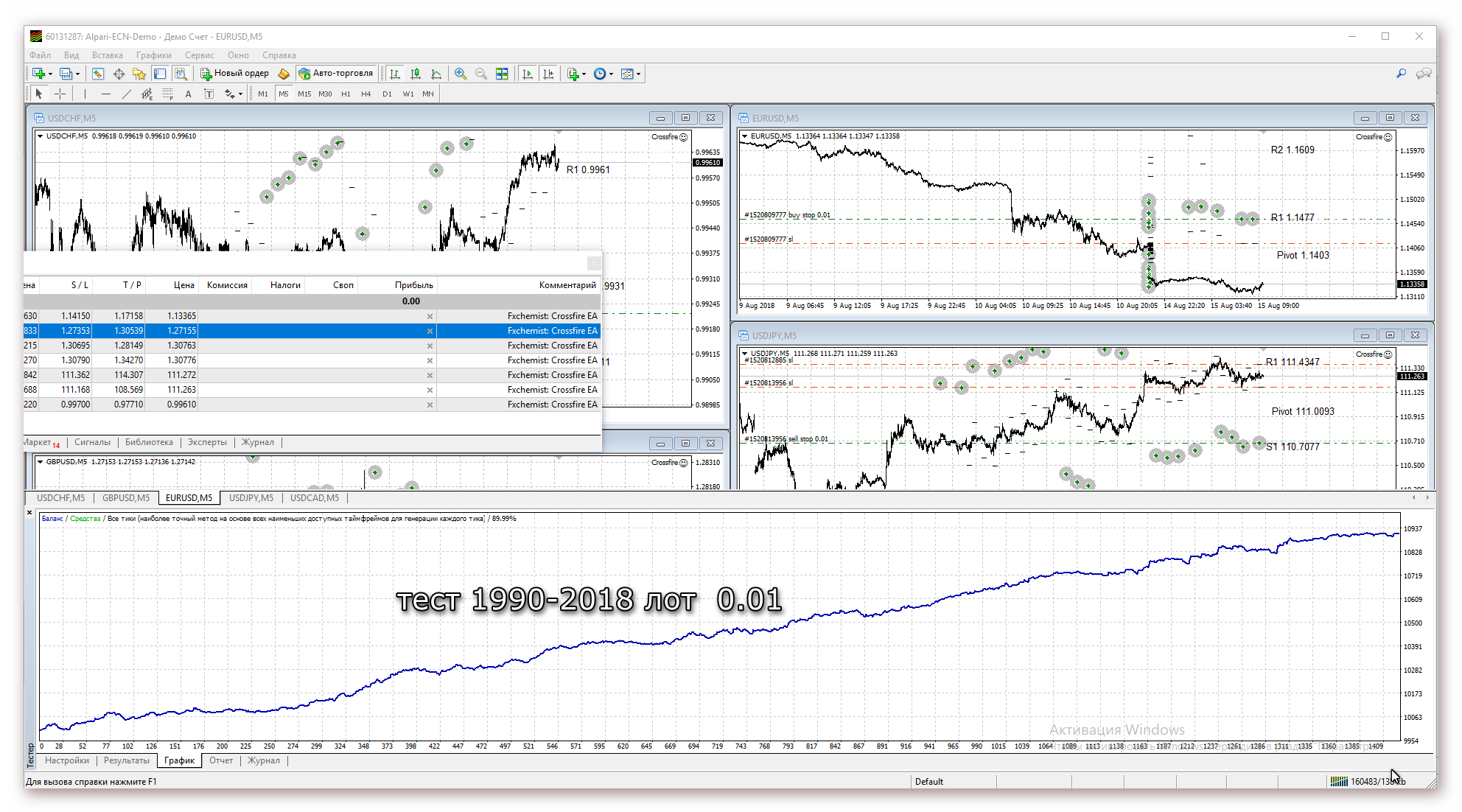The height and width of the screenshot is (812, 1462).
Task: Close the Strategy Tester panel
Action: [x=29, y=513]
